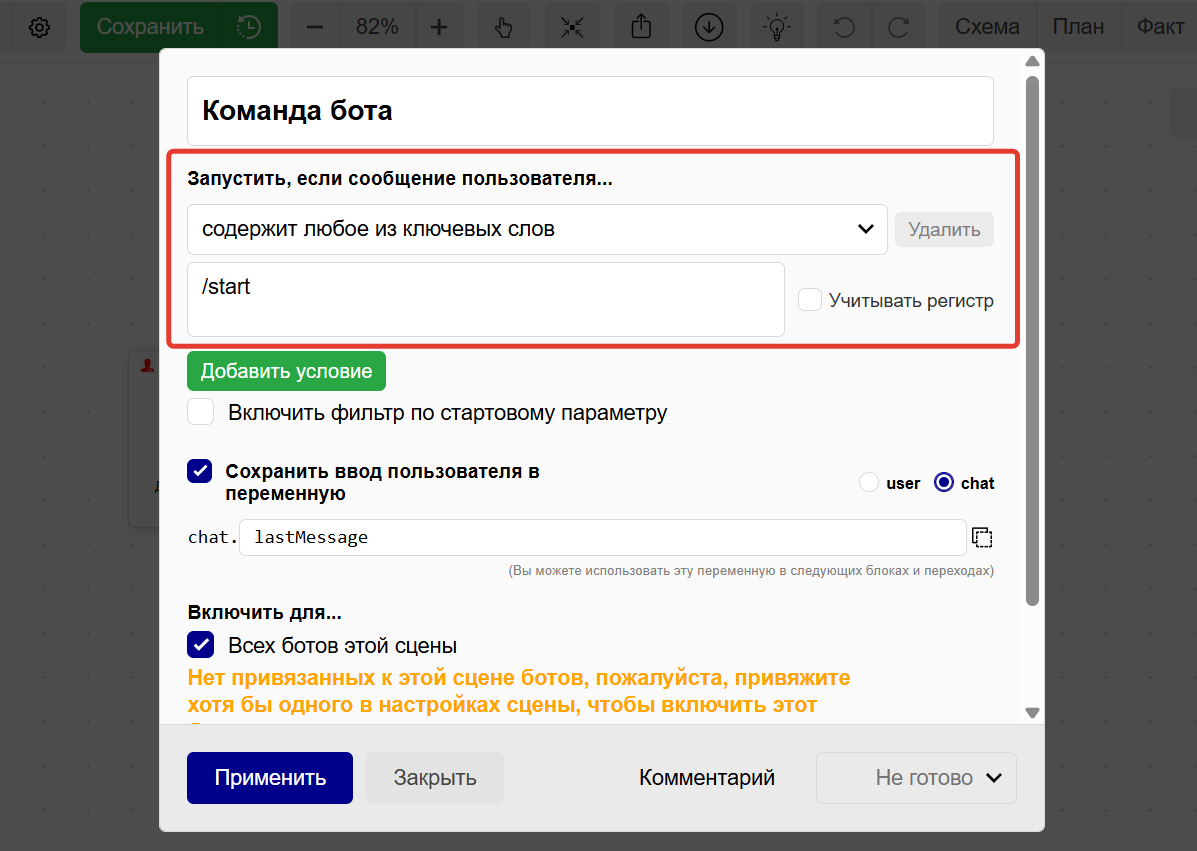This screenshot has width=1197, height=851.
Task: Open settings gear in top toolbar
Action: pos(39,27)
